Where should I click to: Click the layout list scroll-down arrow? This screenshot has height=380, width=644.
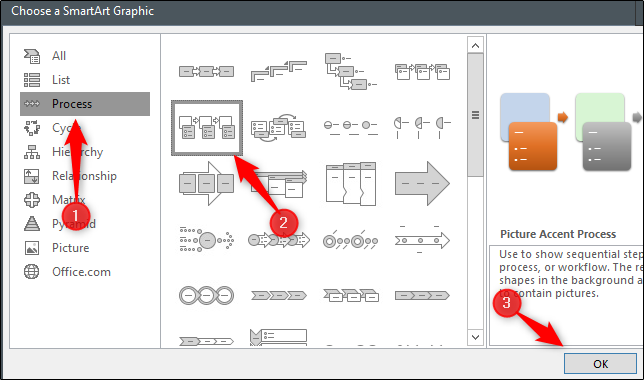(476, 337)
